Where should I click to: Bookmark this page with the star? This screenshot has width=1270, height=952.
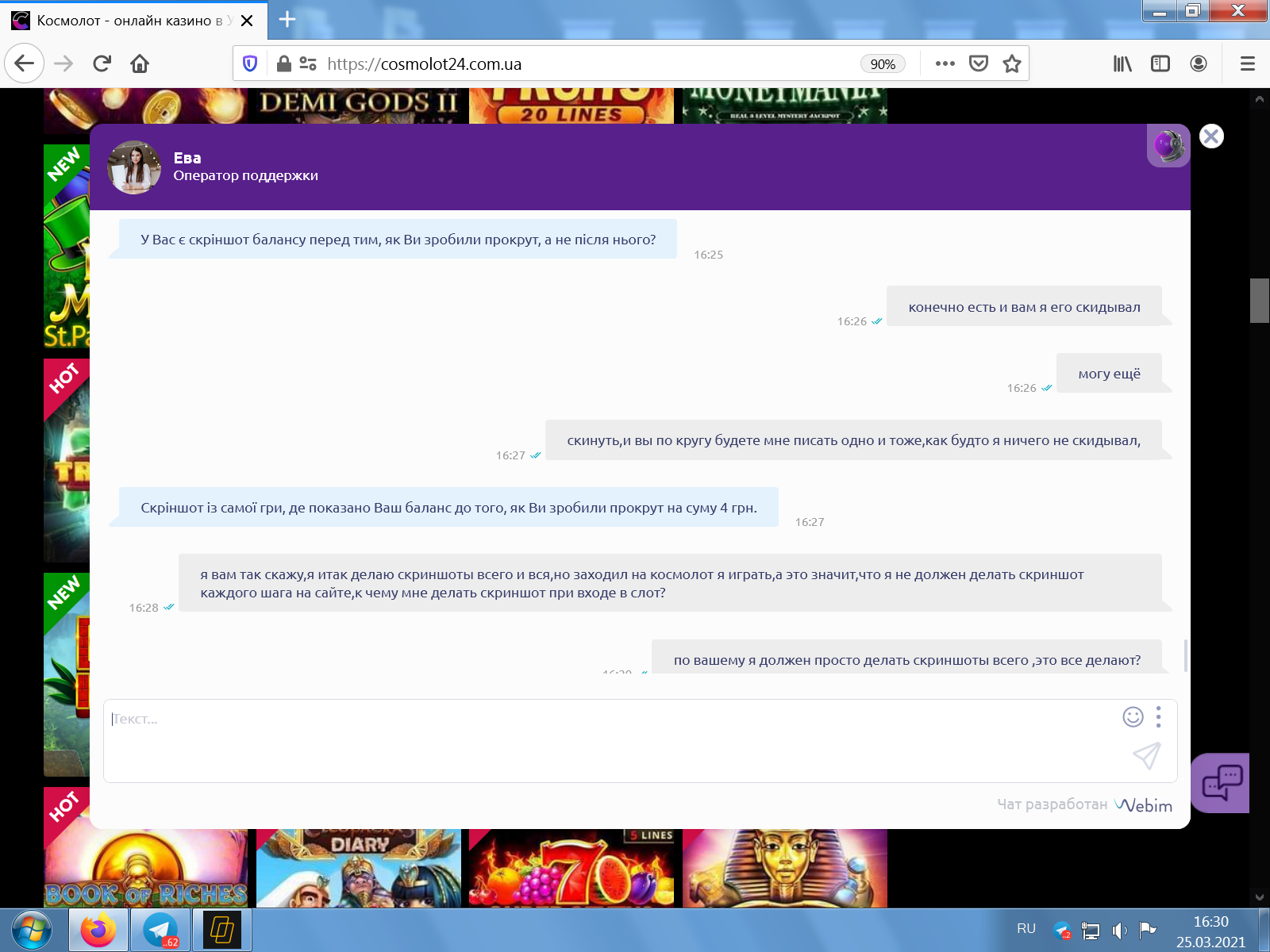point(1011,63)
